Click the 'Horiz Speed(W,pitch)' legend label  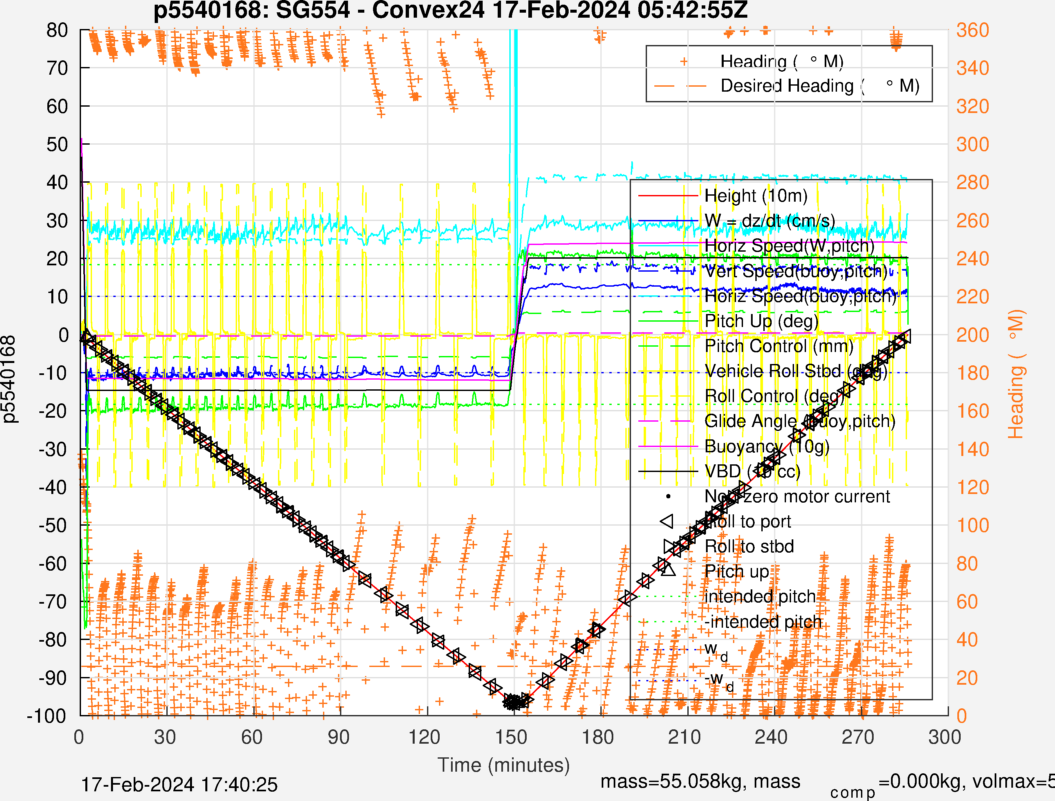pos(789,246)
